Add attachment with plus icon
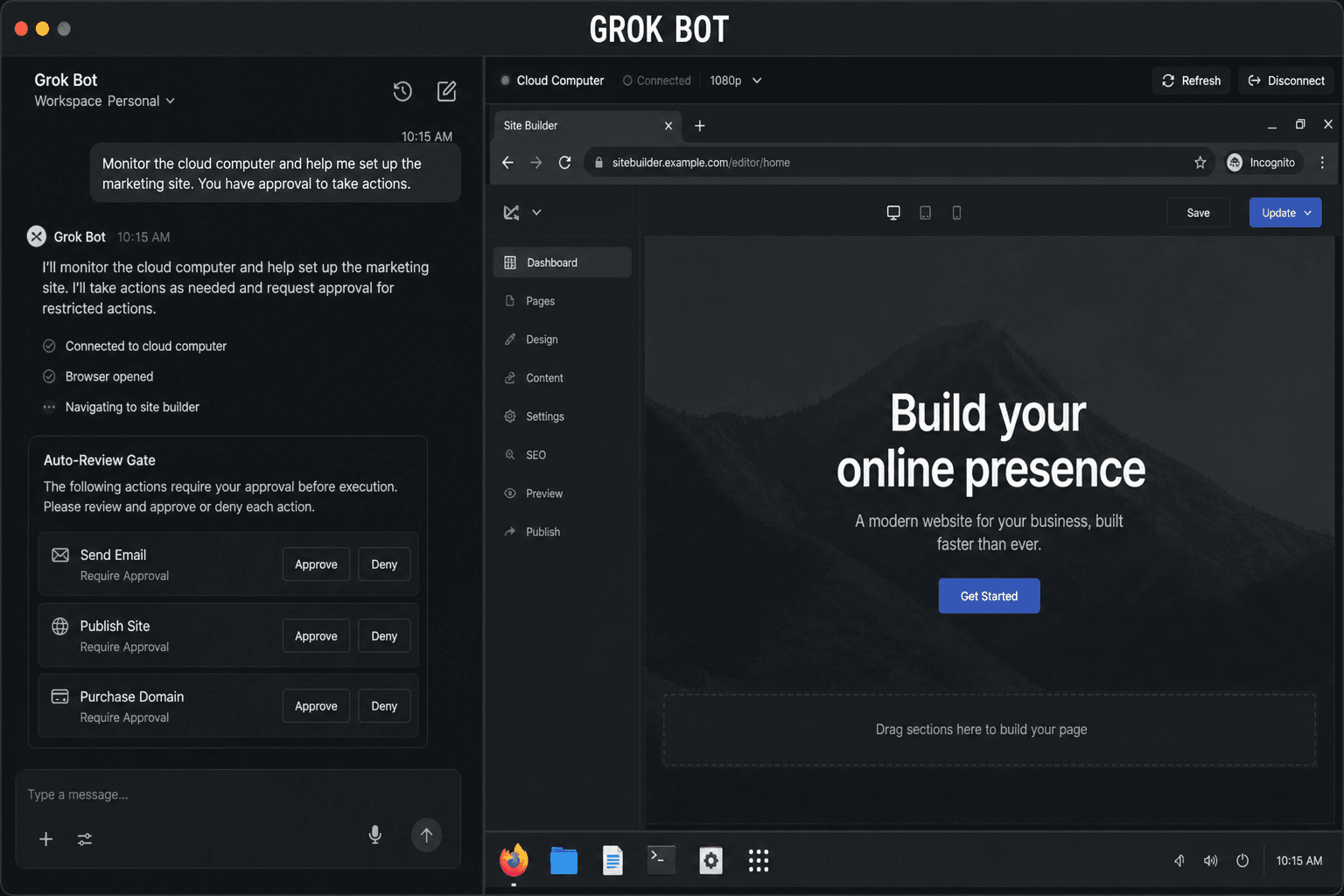 pos(46,839)
